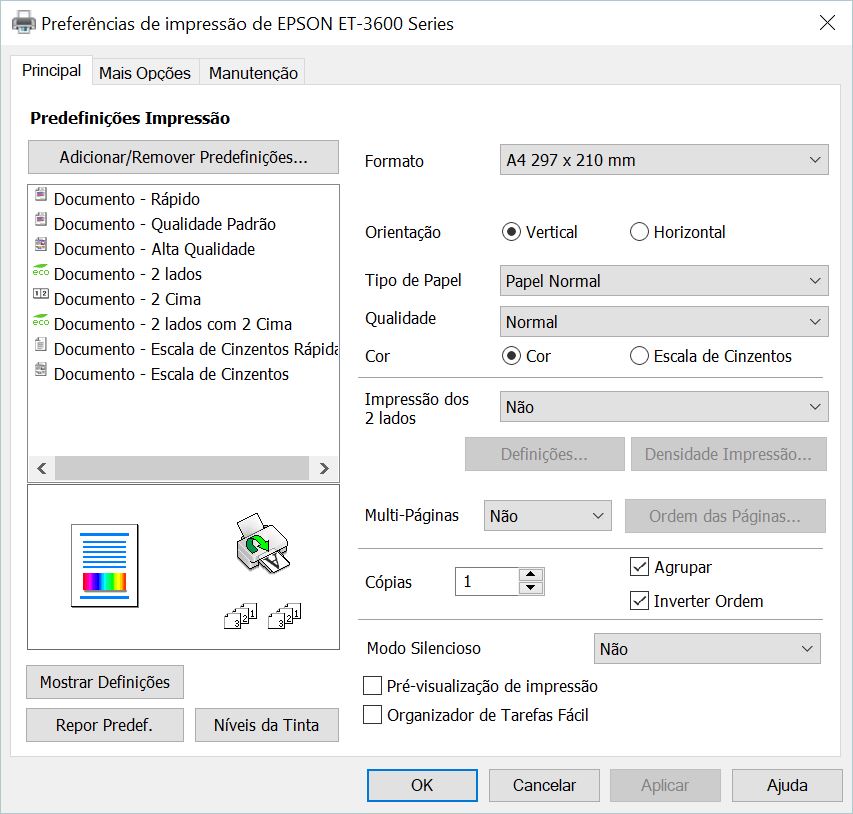853x814 pixels.
Task: Close the Preferências de impressão dialog
Action: coord(827,23)
